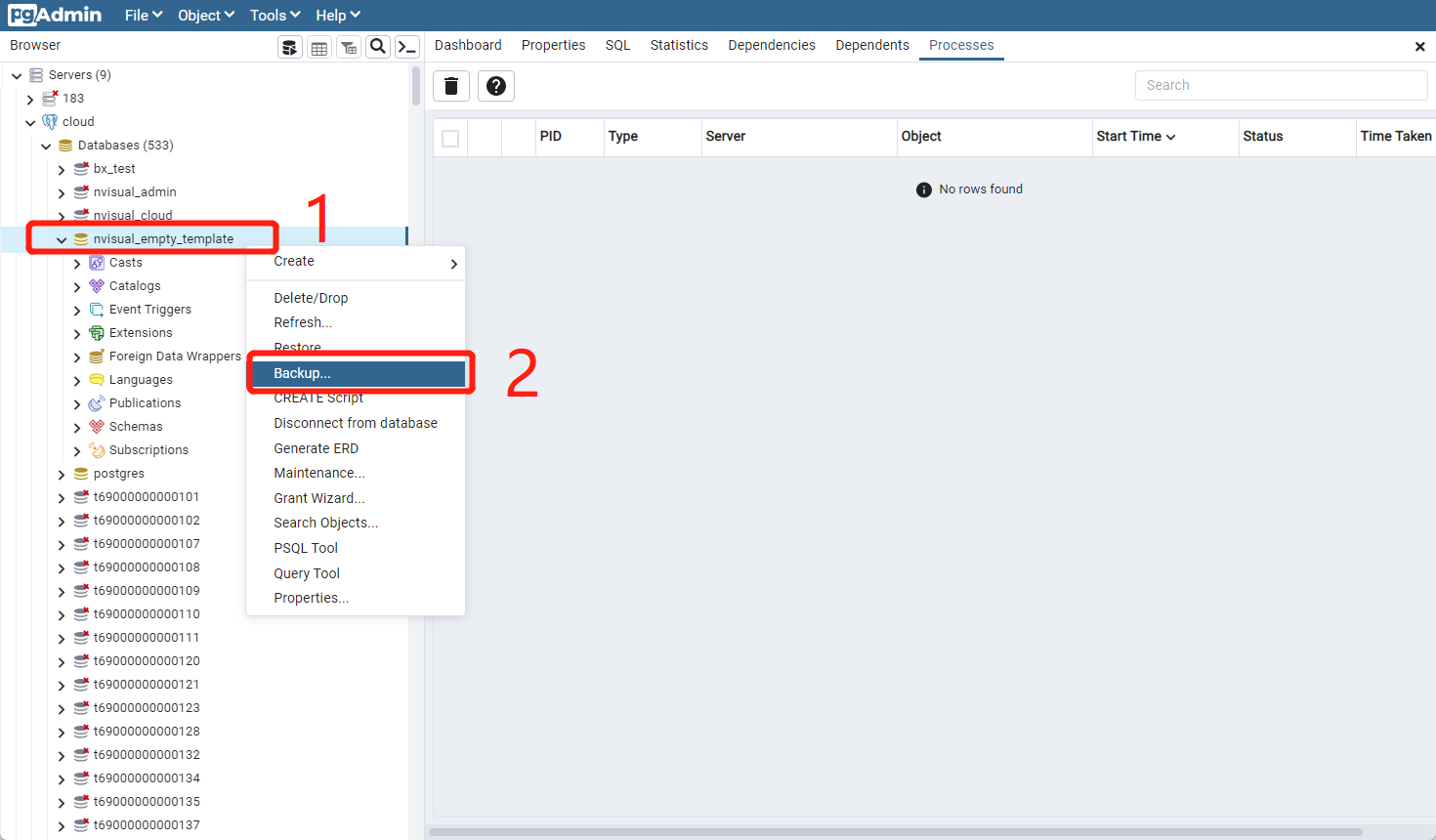Open the Tools menu dropdown

(275, 16)
